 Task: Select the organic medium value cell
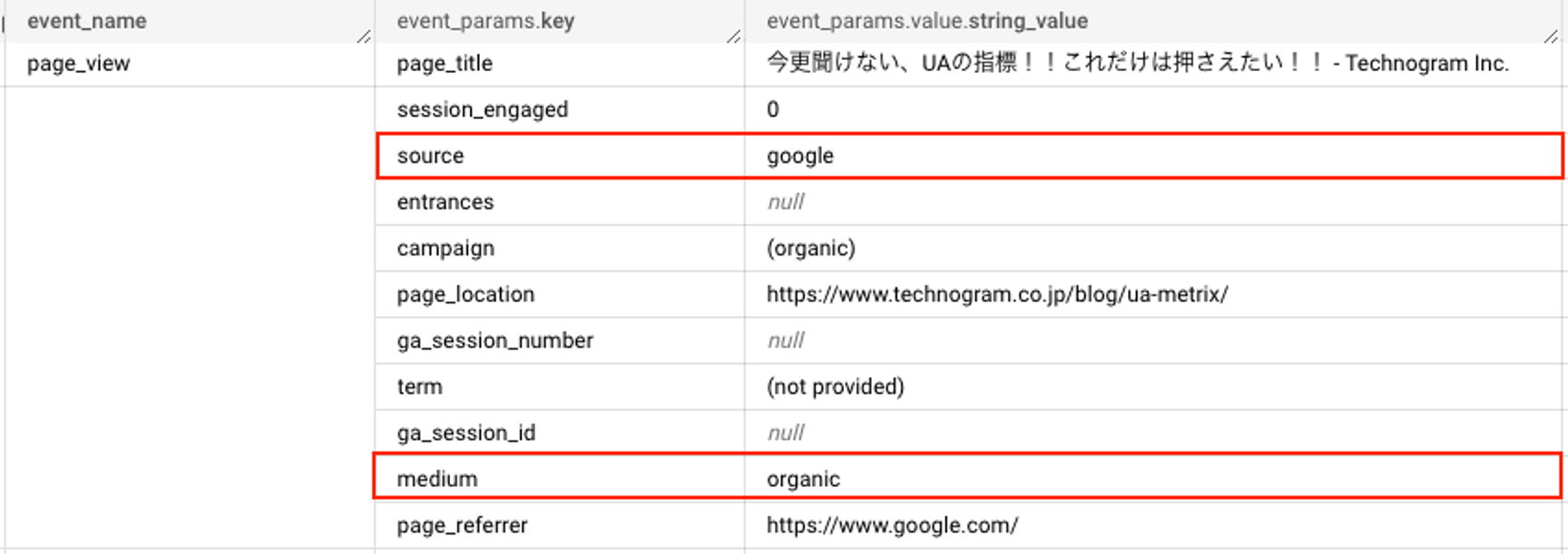[x=1153, y=478]
